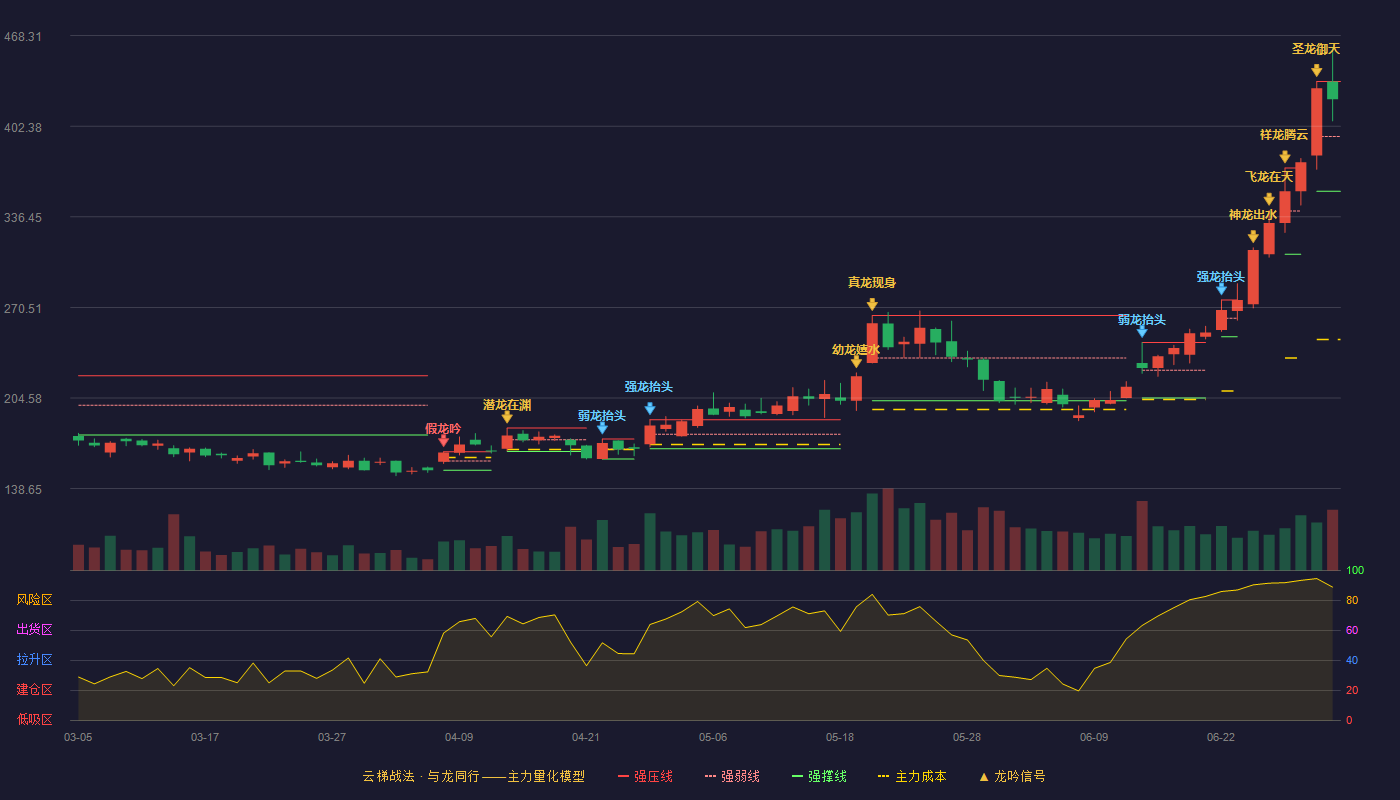Toggle the 强撑线 legend series
This screenshot has width=1400, height=800.
pyautogui.click(x=819, y=776)
